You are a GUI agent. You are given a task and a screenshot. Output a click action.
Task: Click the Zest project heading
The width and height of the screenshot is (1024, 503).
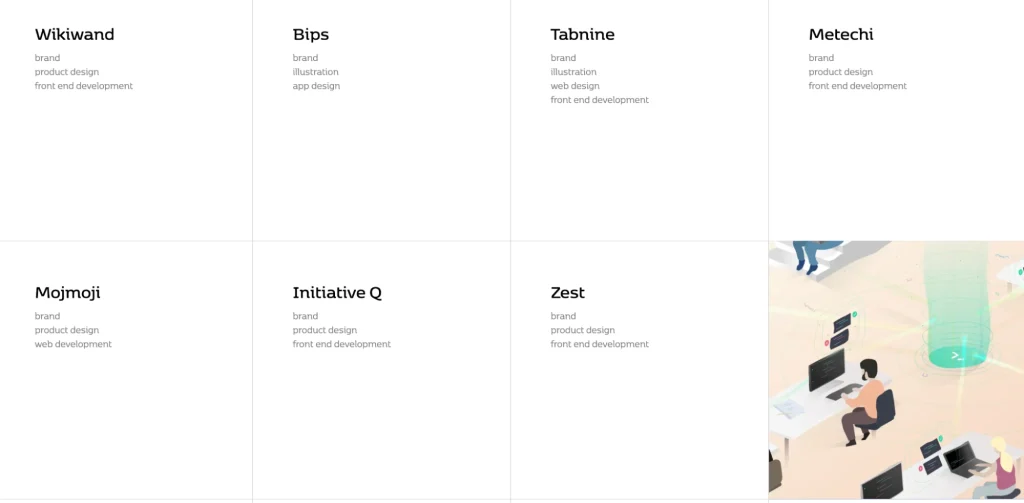tap(567, 293)
